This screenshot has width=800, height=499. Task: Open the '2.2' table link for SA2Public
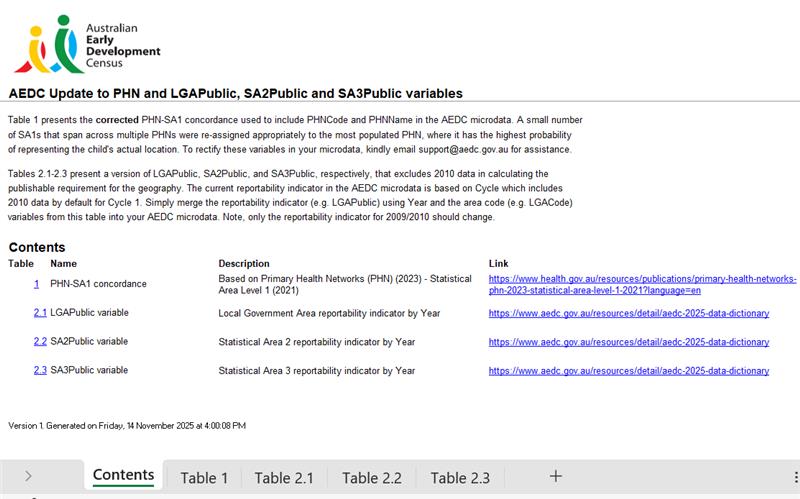(40, 342)
